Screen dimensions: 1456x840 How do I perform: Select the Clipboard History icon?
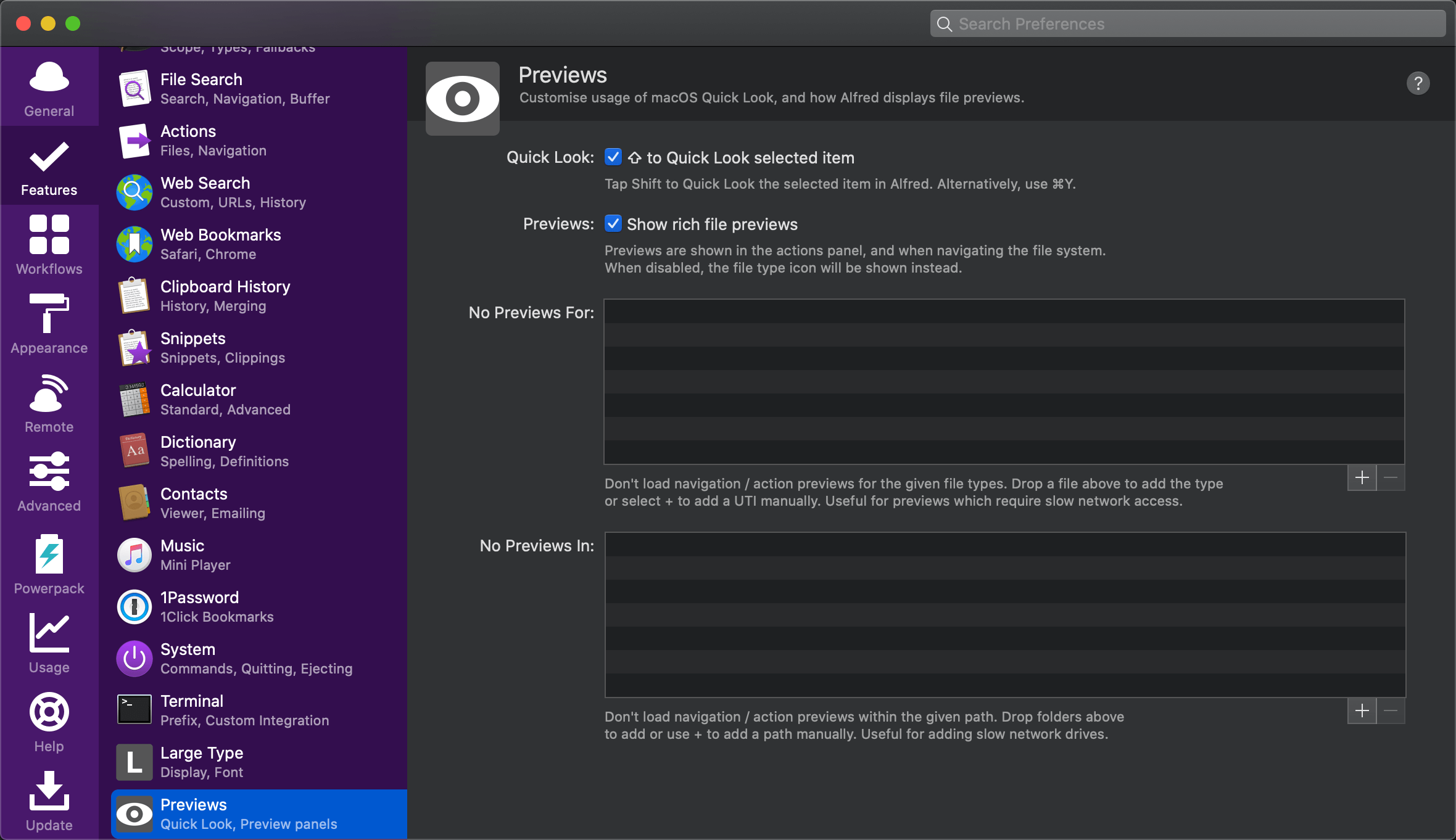[x=134, y=296]
